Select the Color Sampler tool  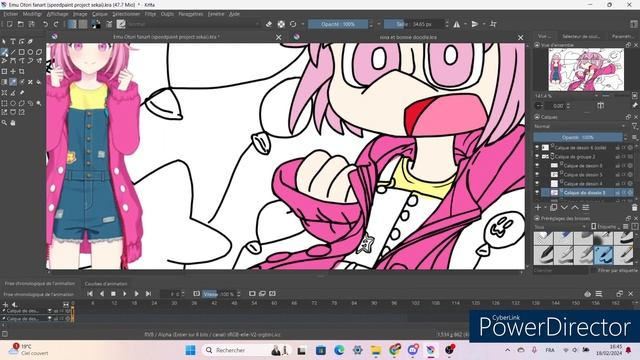point(13,82)
